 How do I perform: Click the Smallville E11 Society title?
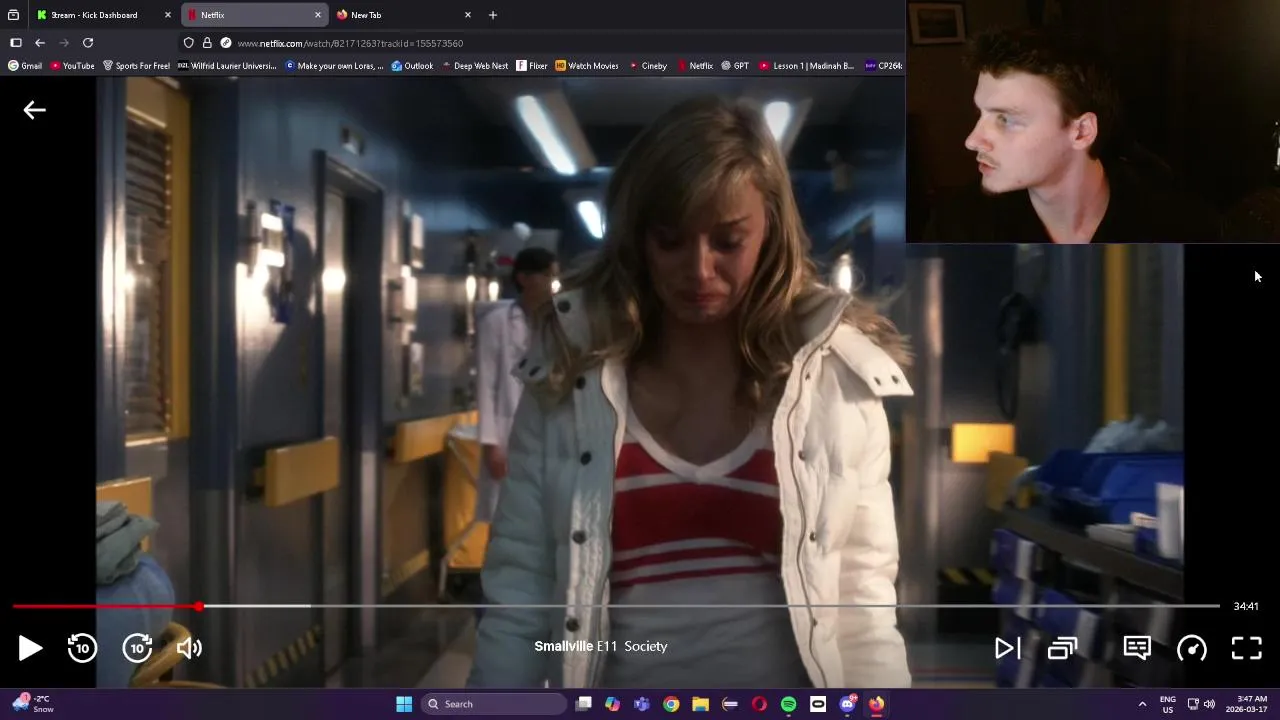point(600,646)
